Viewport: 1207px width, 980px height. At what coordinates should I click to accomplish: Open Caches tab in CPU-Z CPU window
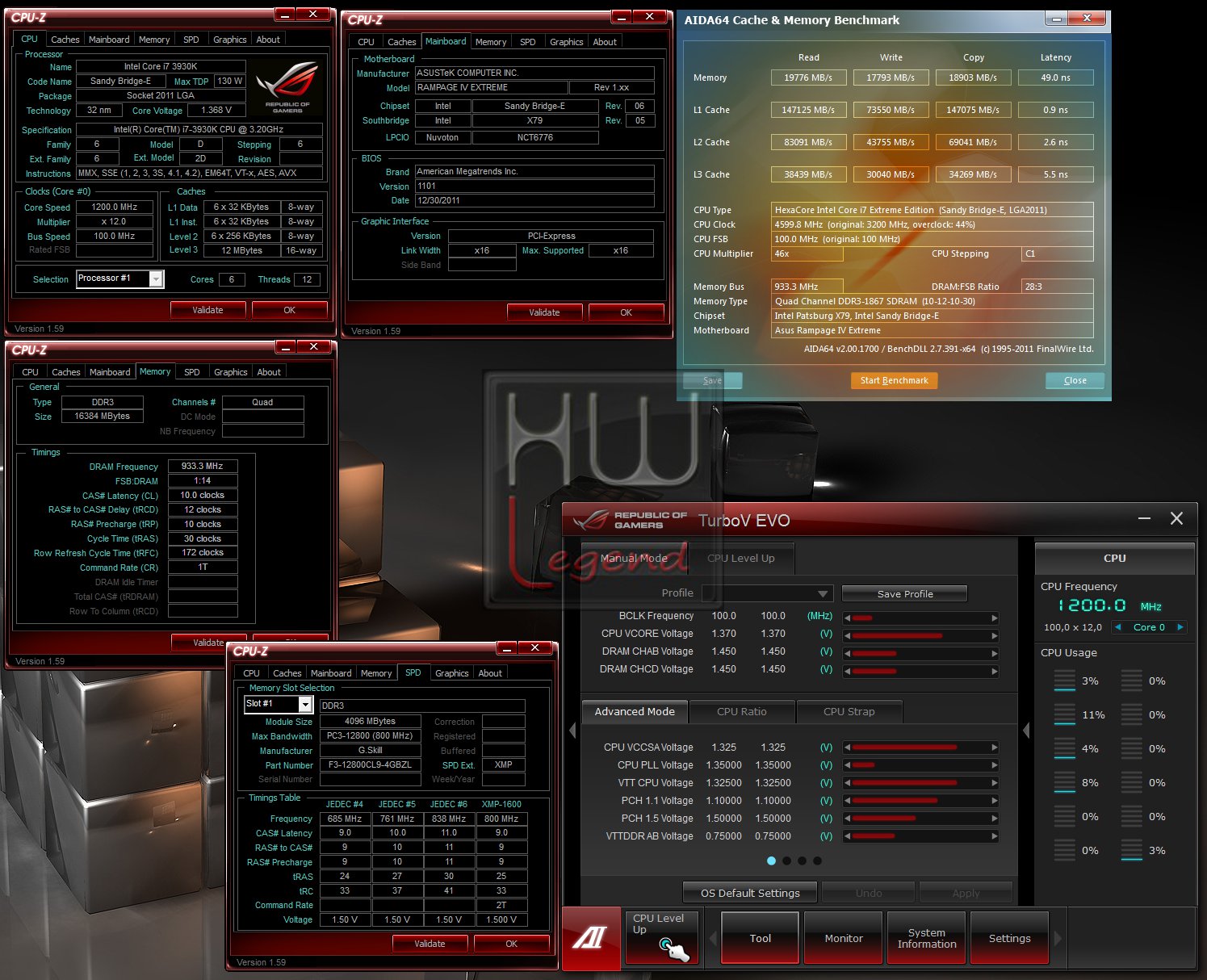click(x=65, y=40)
